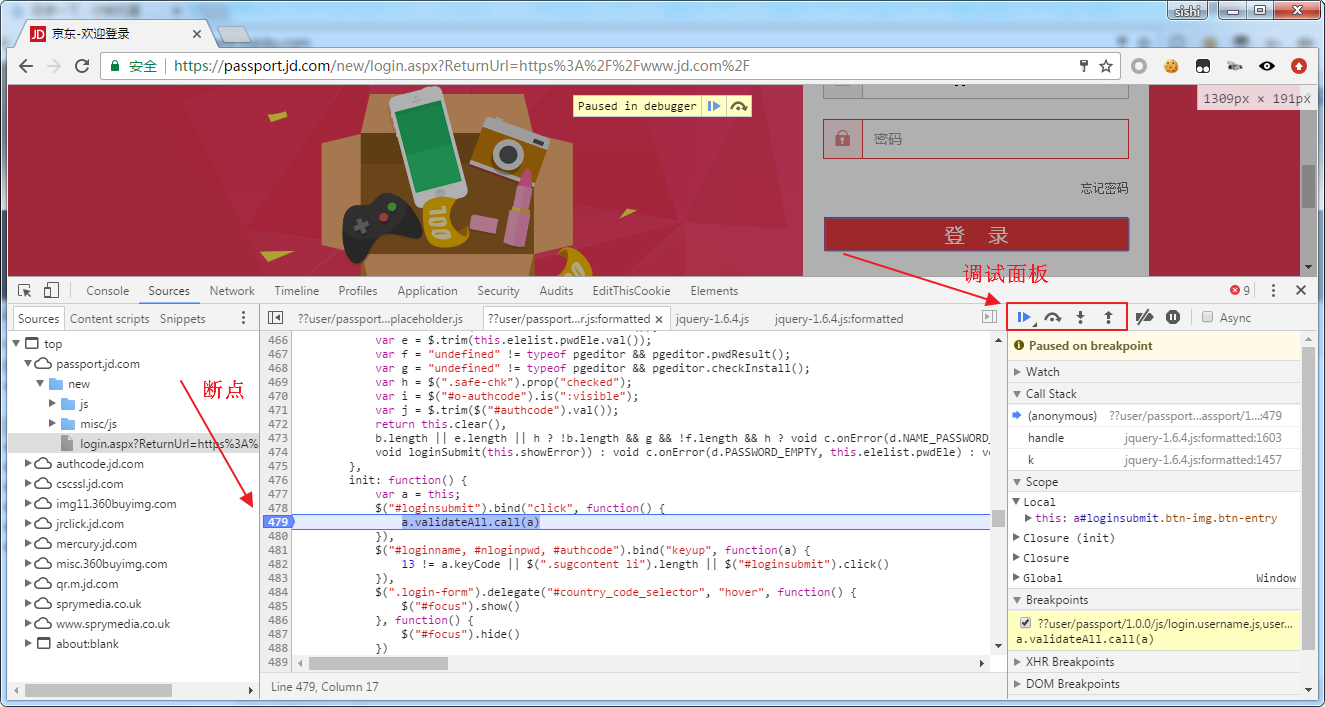The image size is (1325, 707).
Task: Click the 登录 login button
Action: pos(976,235)
